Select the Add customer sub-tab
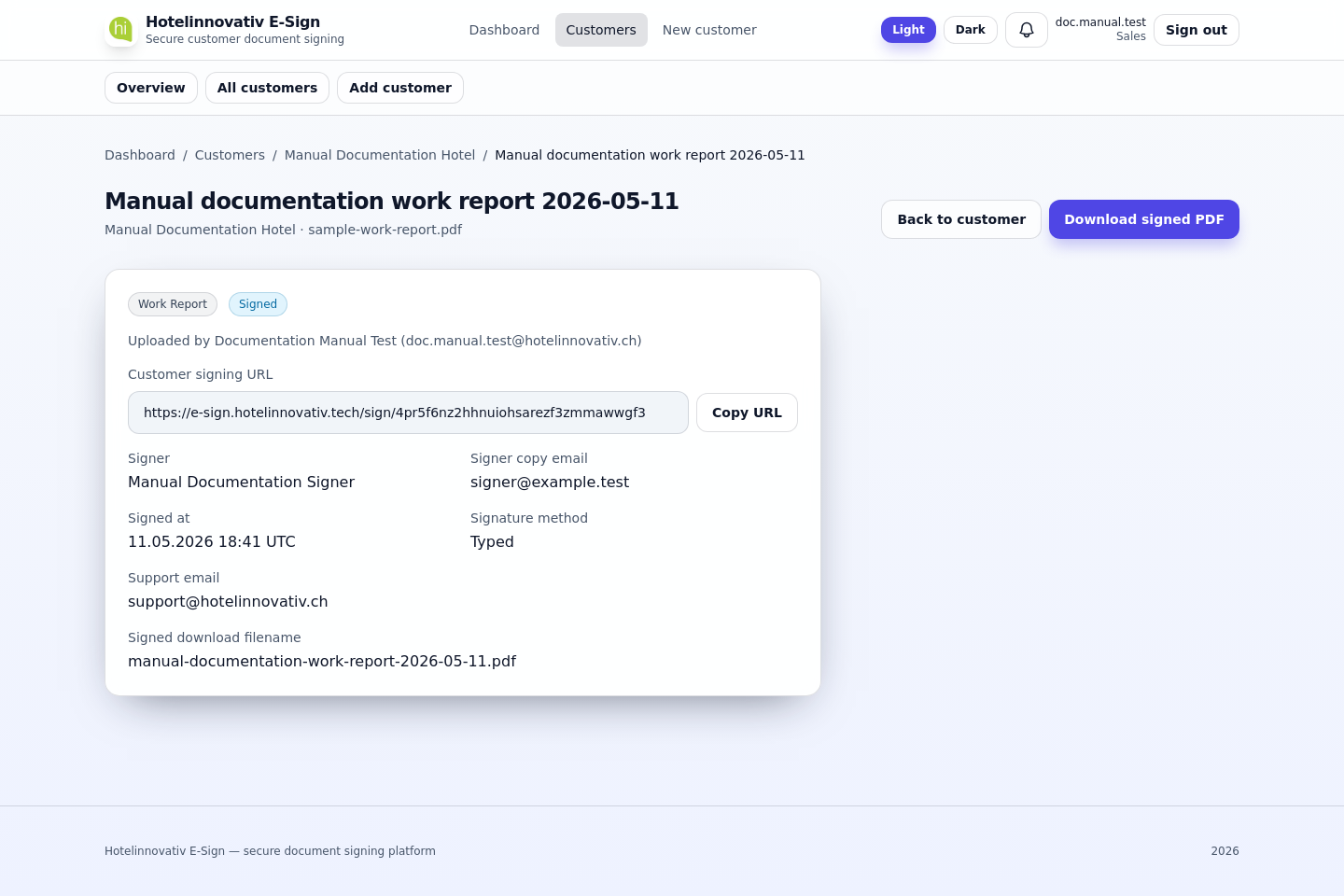 point(400,88)
